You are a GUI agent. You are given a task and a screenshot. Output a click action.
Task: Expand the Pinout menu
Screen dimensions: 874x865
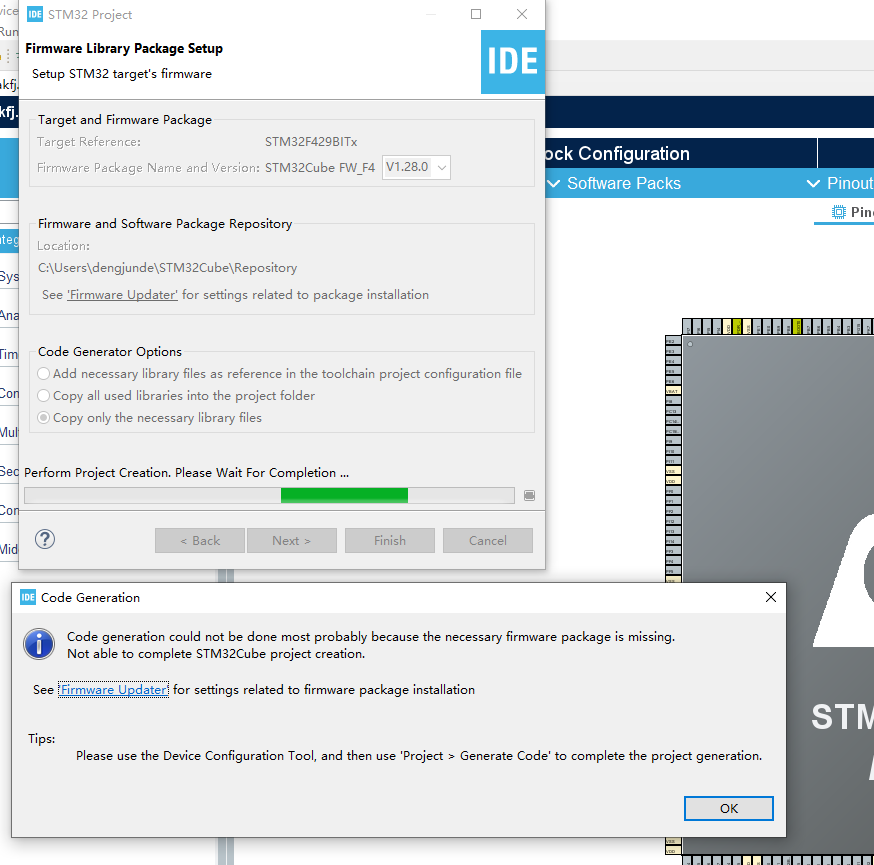click(841, 183)
